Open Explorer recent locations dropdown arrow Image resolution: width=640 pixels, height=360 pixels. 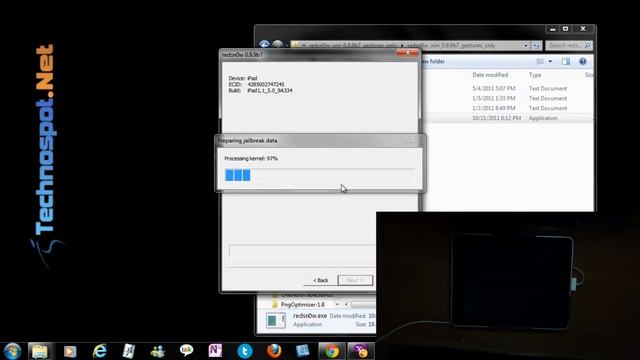click(287, 45)
